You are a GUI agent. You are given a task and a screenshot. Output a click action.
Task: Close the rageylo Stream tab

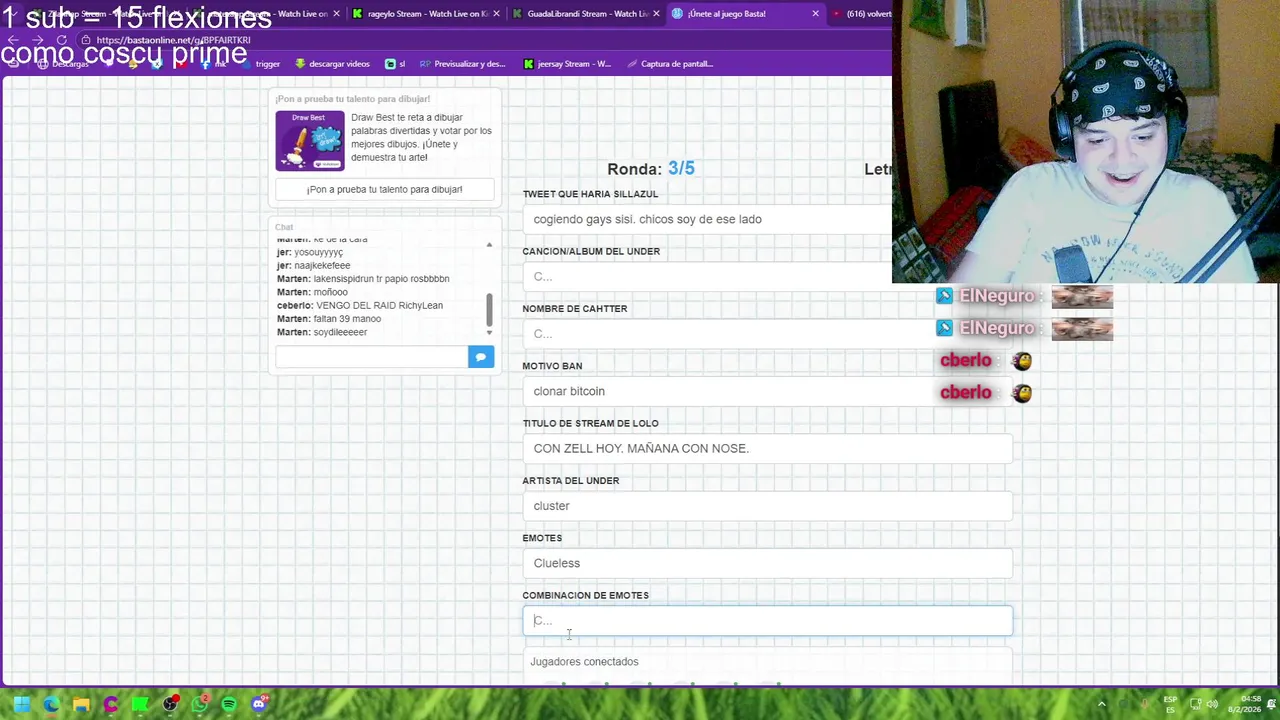click(496, 14)
